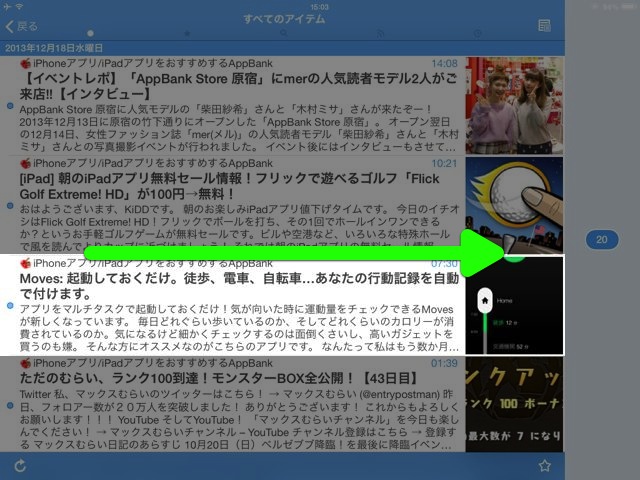The height and width of the screenshot is (480, 640).
Task: Click AppBank feed icon on 10:21 article
Action: pyautogui.click(x=25, y=163)
